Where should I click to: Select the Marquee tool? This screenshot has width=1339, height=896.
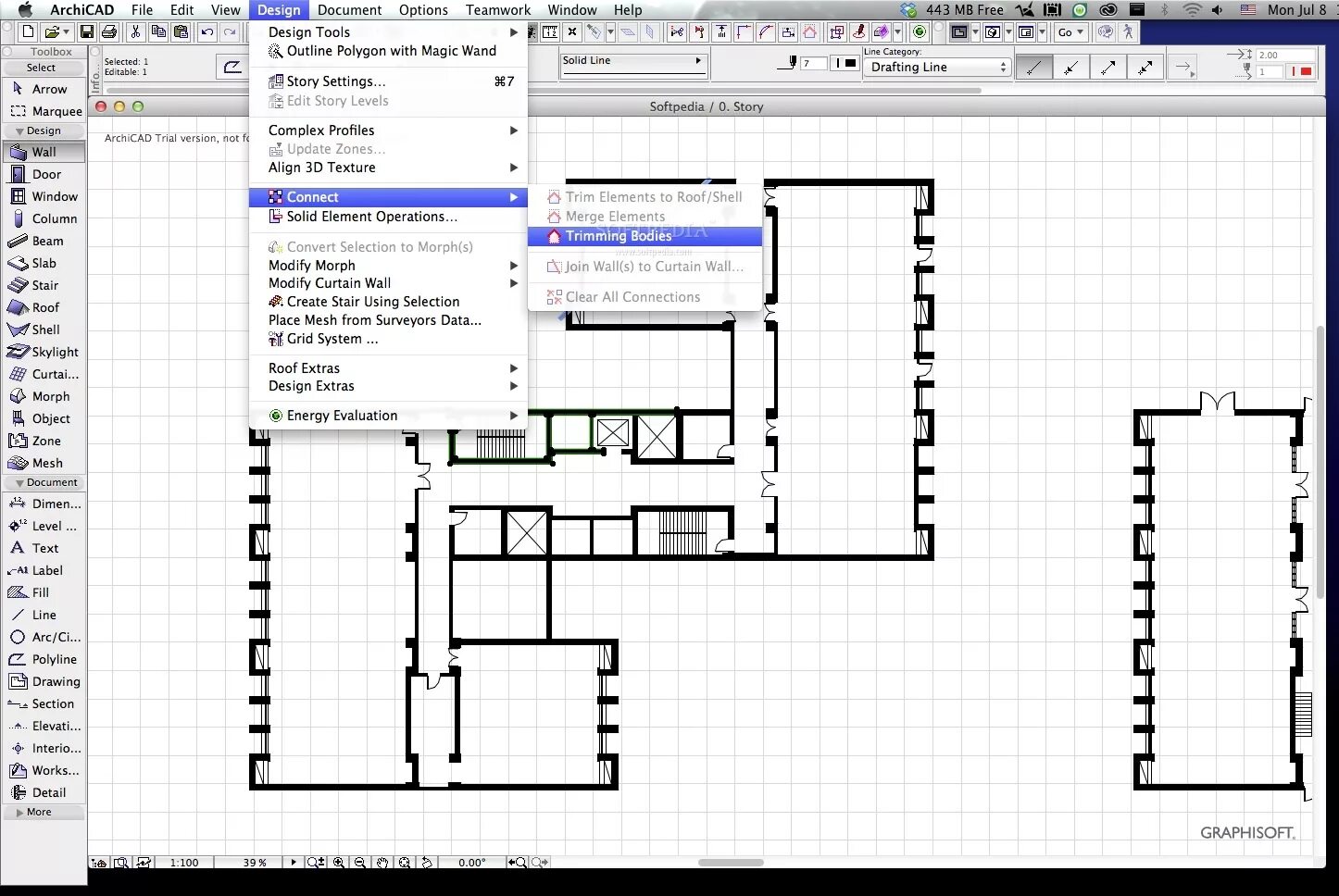click(x=44, y=111)
